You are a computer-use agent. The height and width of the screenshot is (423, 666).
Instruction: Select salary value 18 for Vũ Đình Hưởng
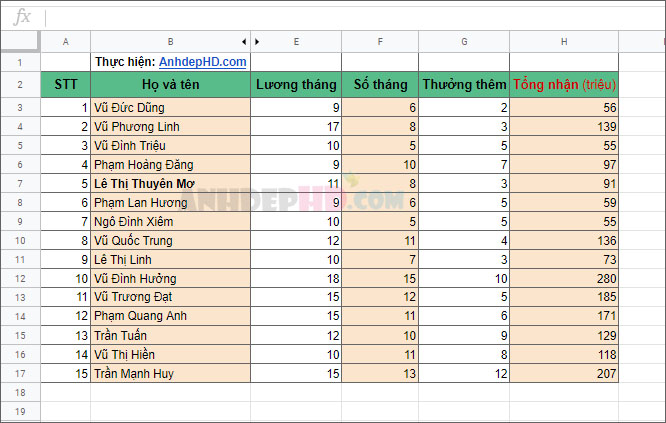click(296, 279)
